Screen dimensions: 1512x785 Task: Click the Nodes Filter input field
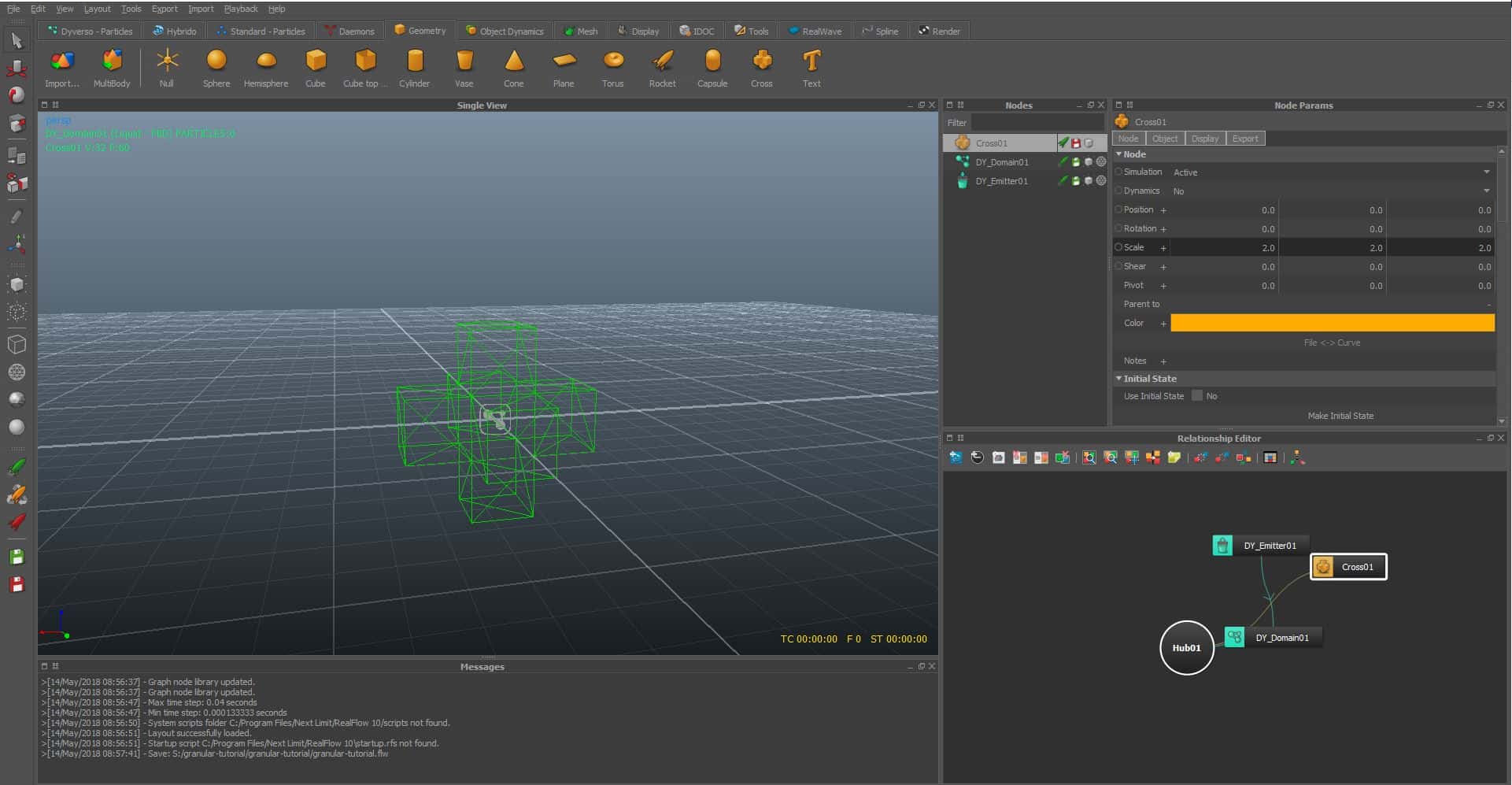[x=1037, y=123]
